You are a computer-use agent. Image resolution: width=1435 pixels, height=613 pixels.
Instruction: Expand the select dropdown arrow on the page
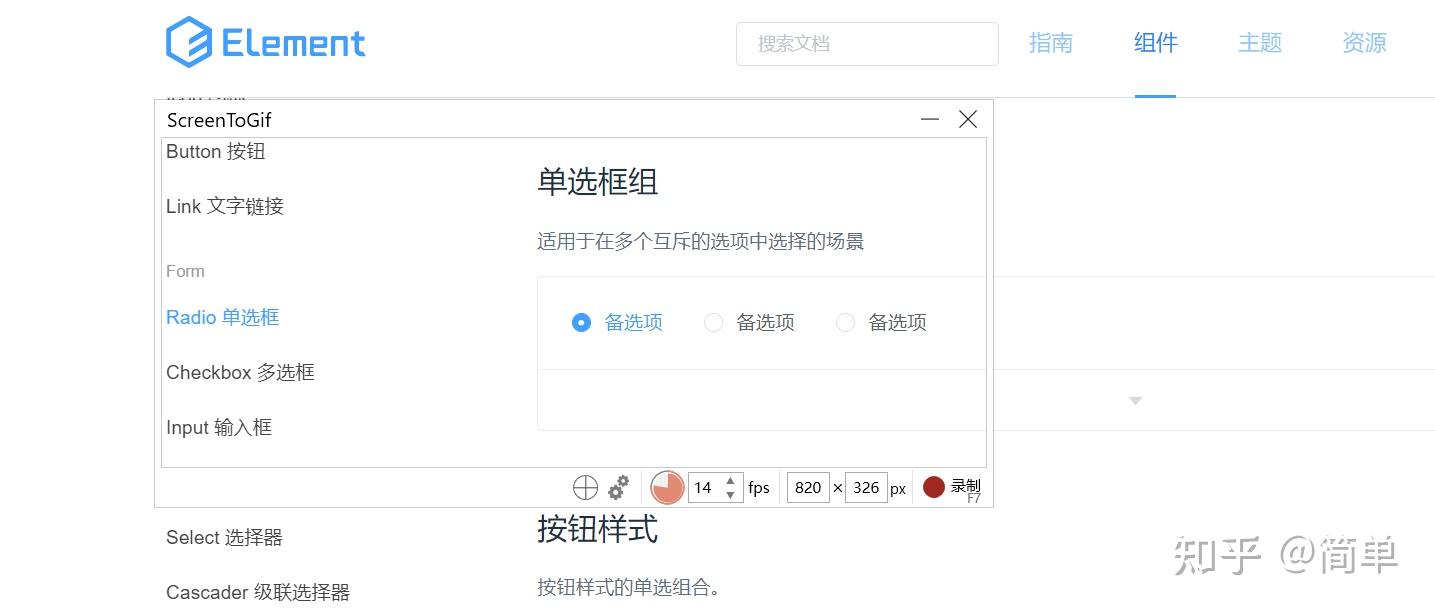(1134, 400)
